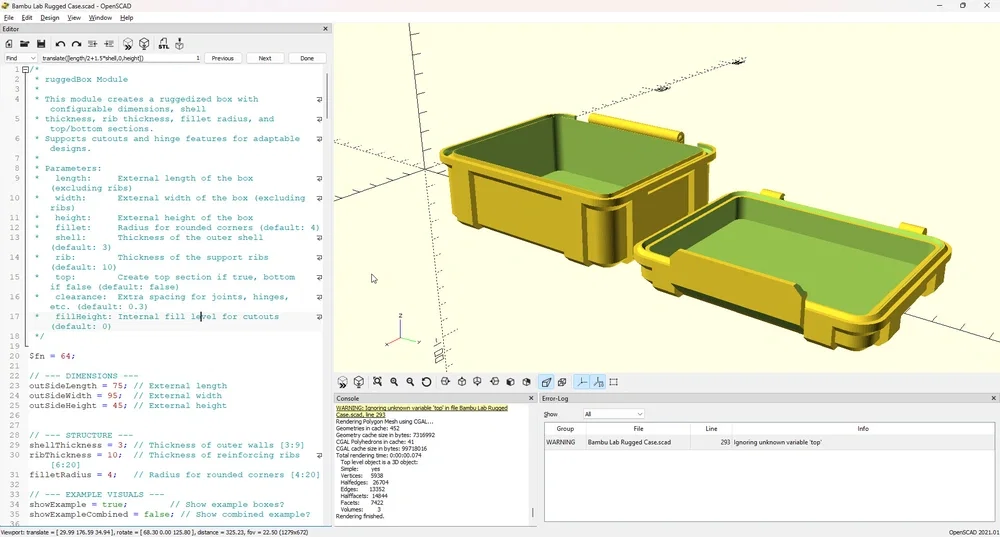The height and width of the screenshot is (537, 1000).
Task: Follow the unknown variable warning link in Console
Action: [422, 411]
